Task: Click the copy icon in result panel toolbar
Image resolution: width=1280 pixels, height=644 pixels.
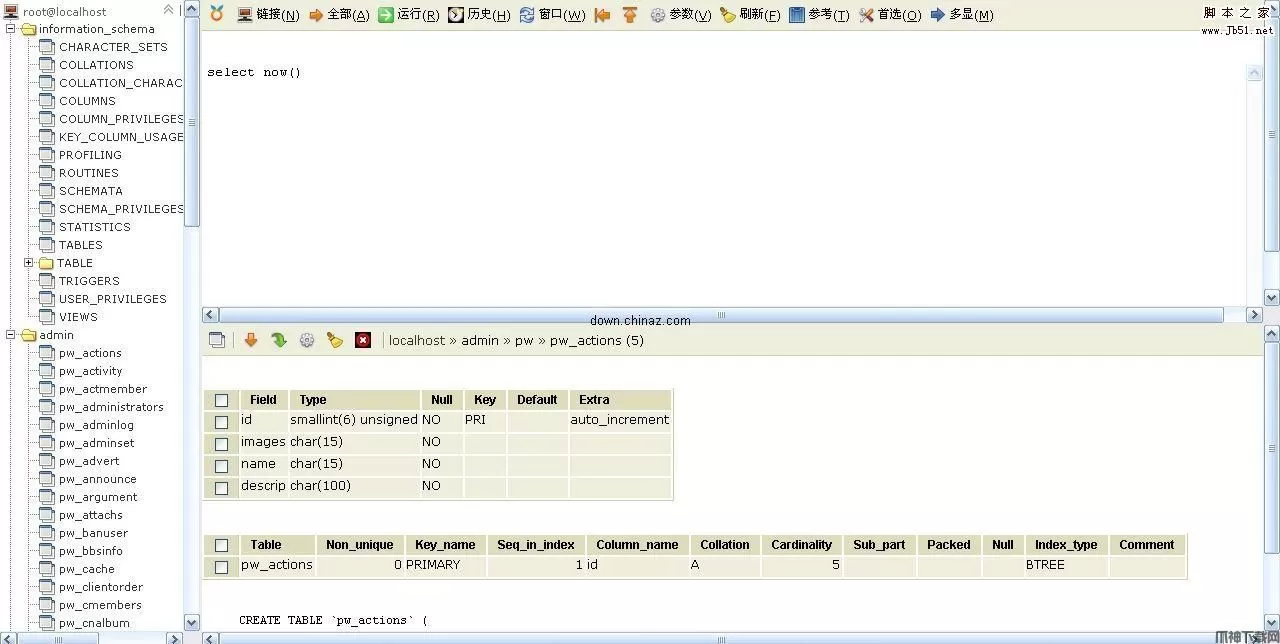Action: tap(217, 340)
